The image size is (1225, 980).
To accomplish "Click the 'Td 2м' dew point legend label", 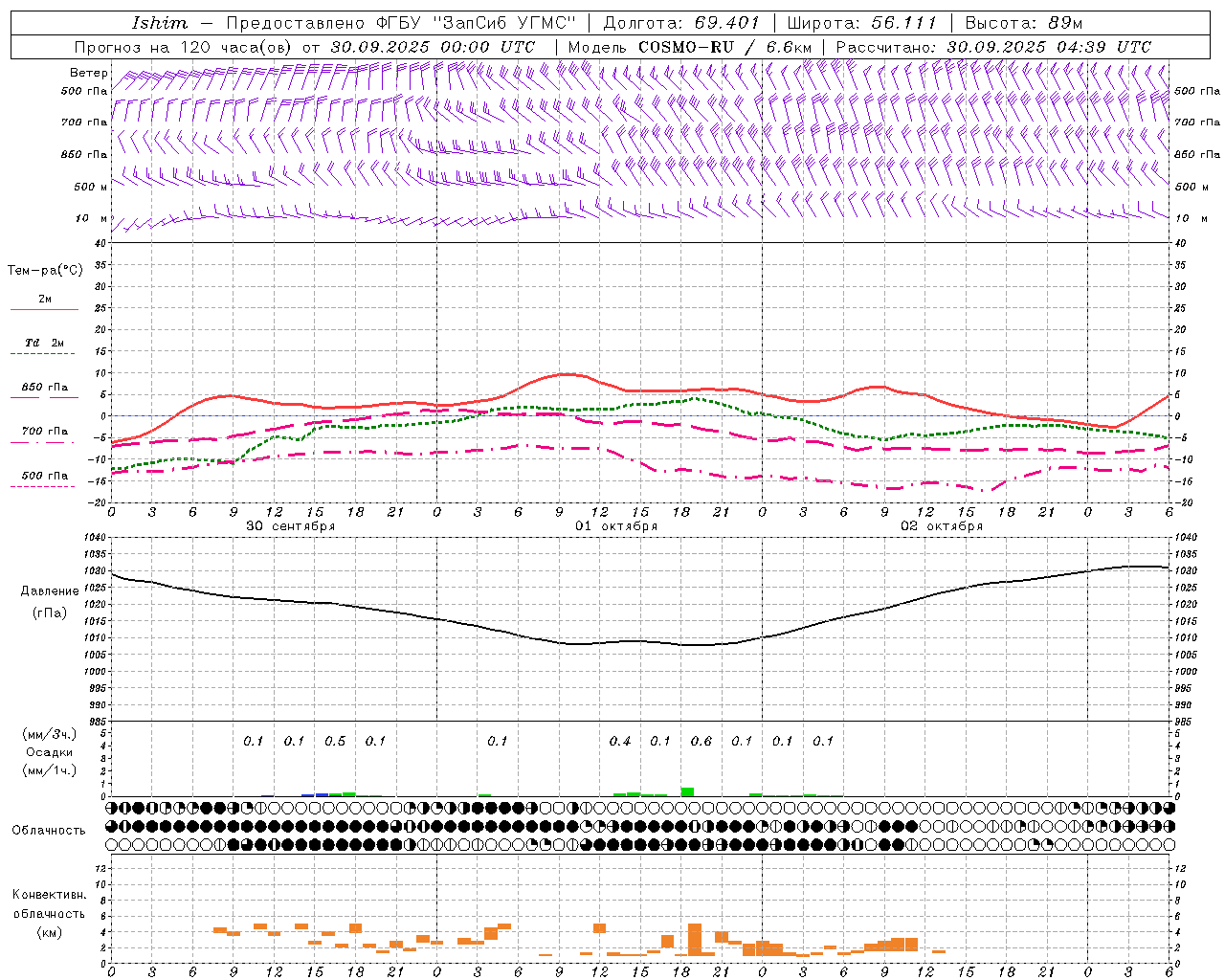I will click(x=44, y=343).
